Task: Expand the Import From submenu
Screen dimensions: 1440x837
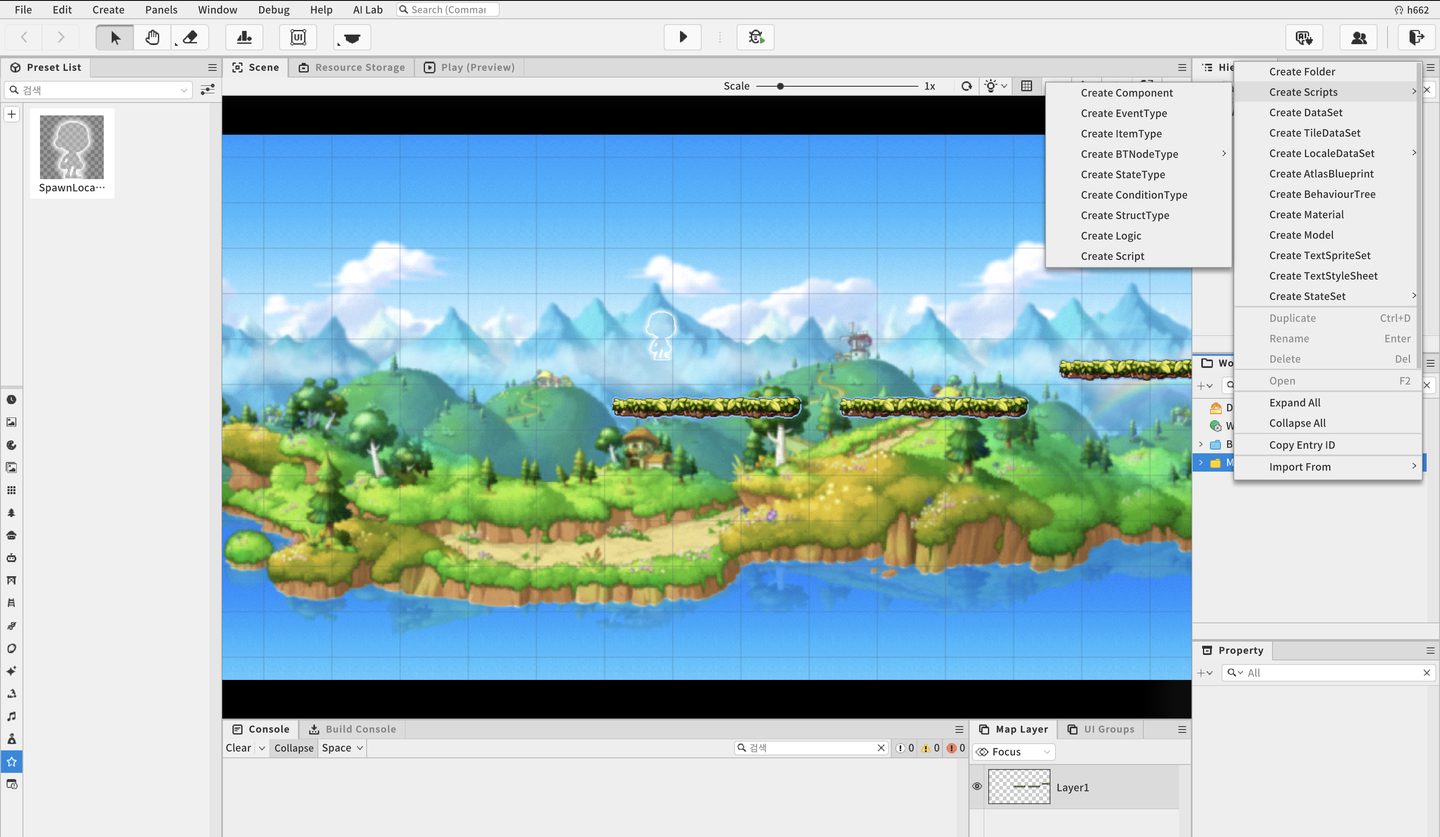Action: click(x=1328, y=467)
